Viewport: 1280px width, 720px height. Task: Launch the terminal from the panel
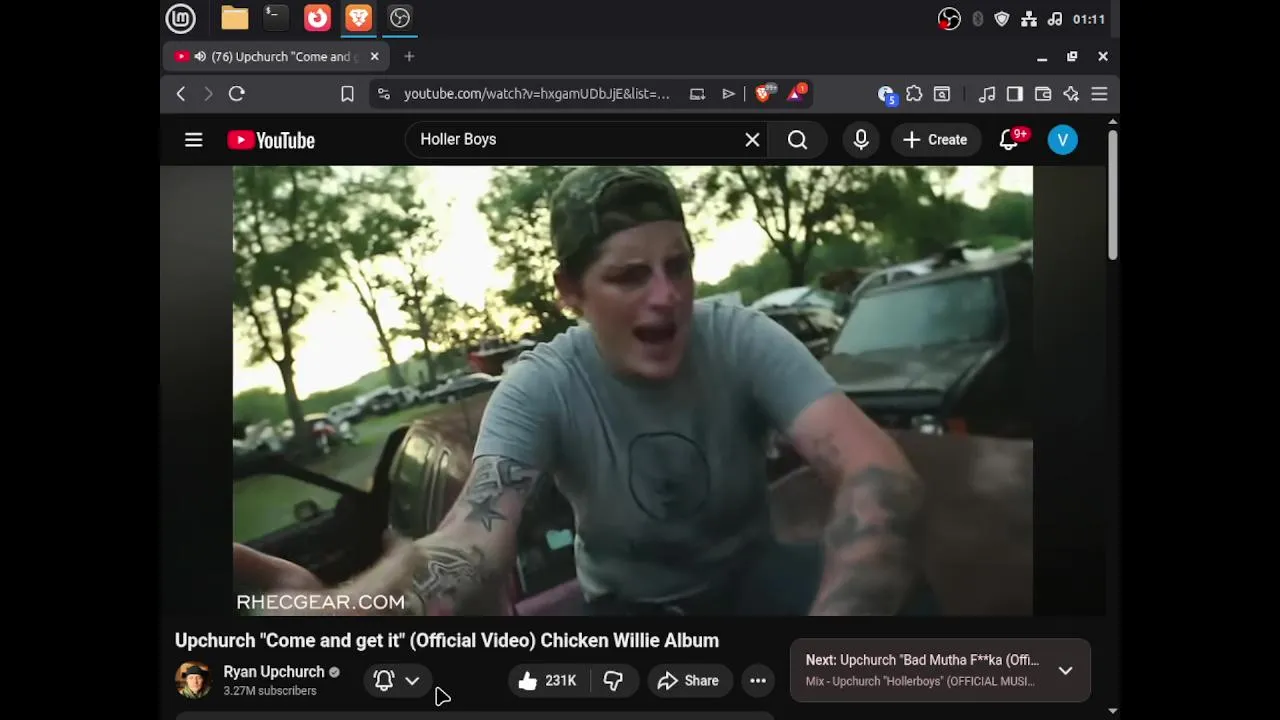(x=276, y=18)
